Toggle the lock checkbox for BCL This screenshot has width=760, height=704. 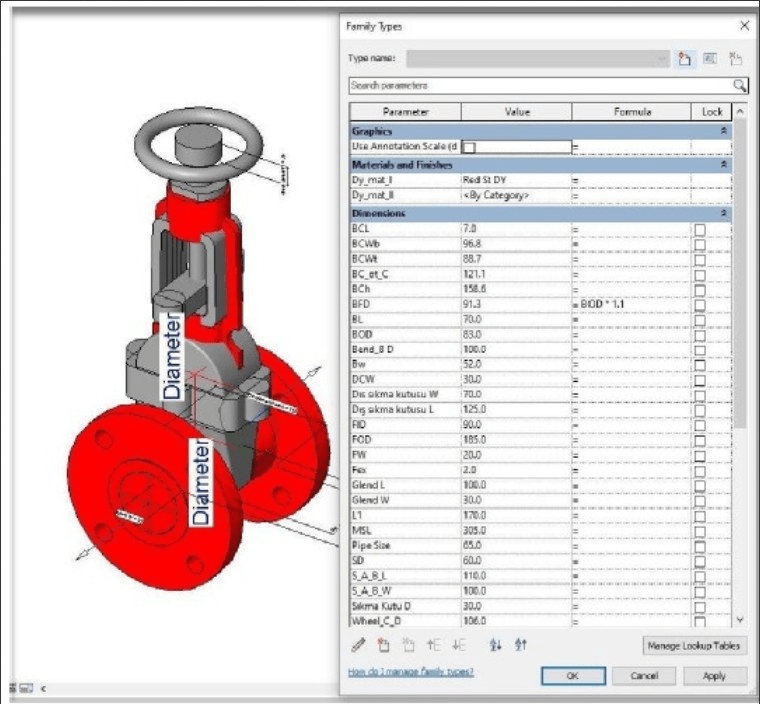click(699, 231)
